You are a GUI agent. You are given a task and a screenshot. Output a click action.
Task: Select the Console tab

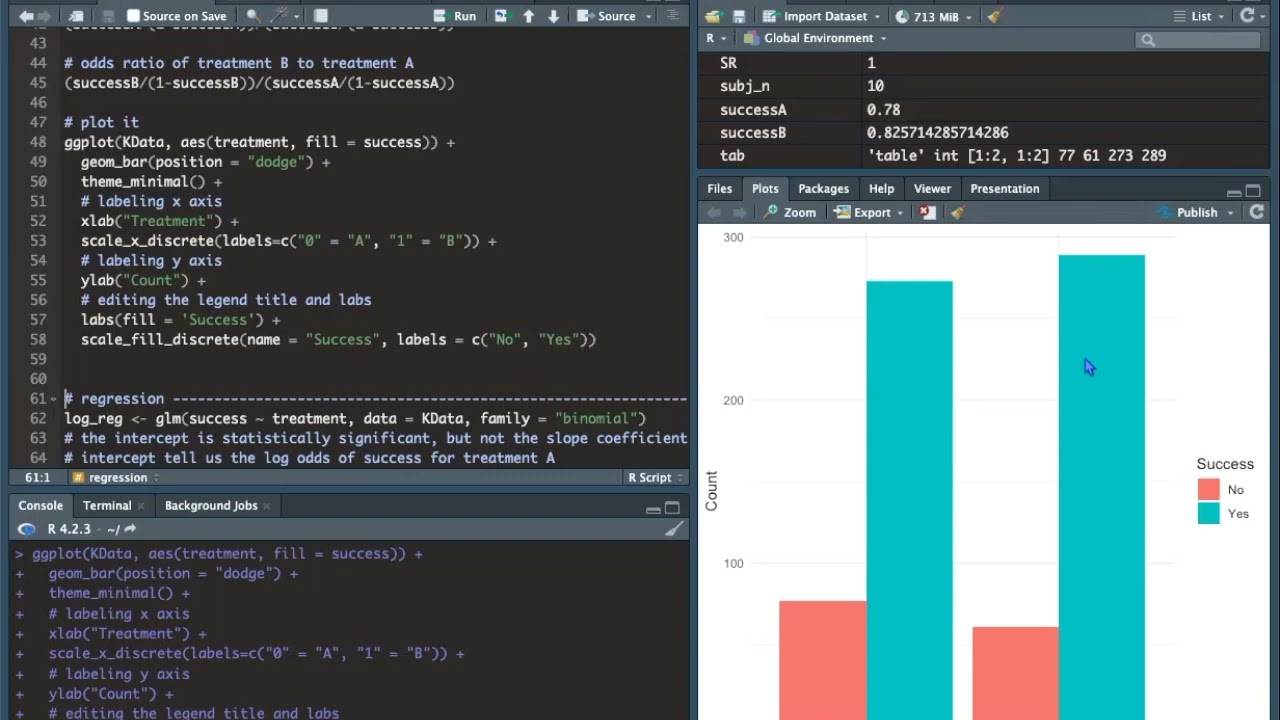40,506
